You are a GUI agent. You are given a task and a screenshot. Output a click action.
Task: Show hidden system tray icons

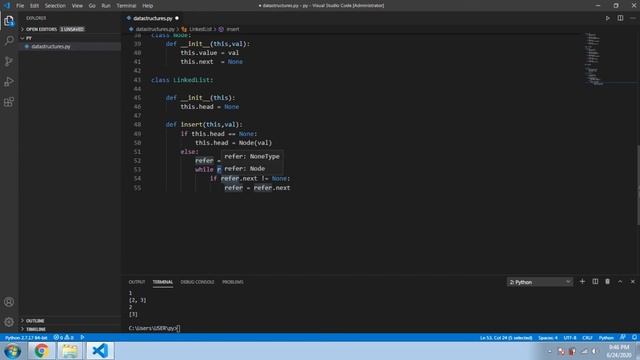[x=549, y=351]
